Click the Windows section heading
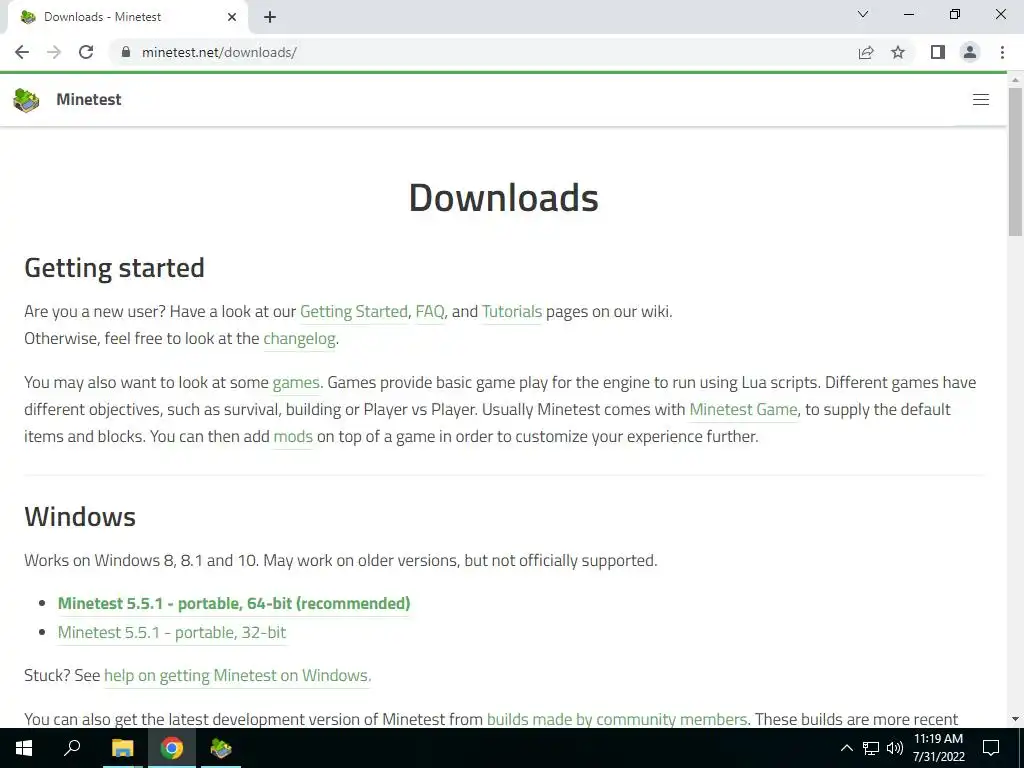The width and height of the screenshot is (1024, 768). coord(80,517)
